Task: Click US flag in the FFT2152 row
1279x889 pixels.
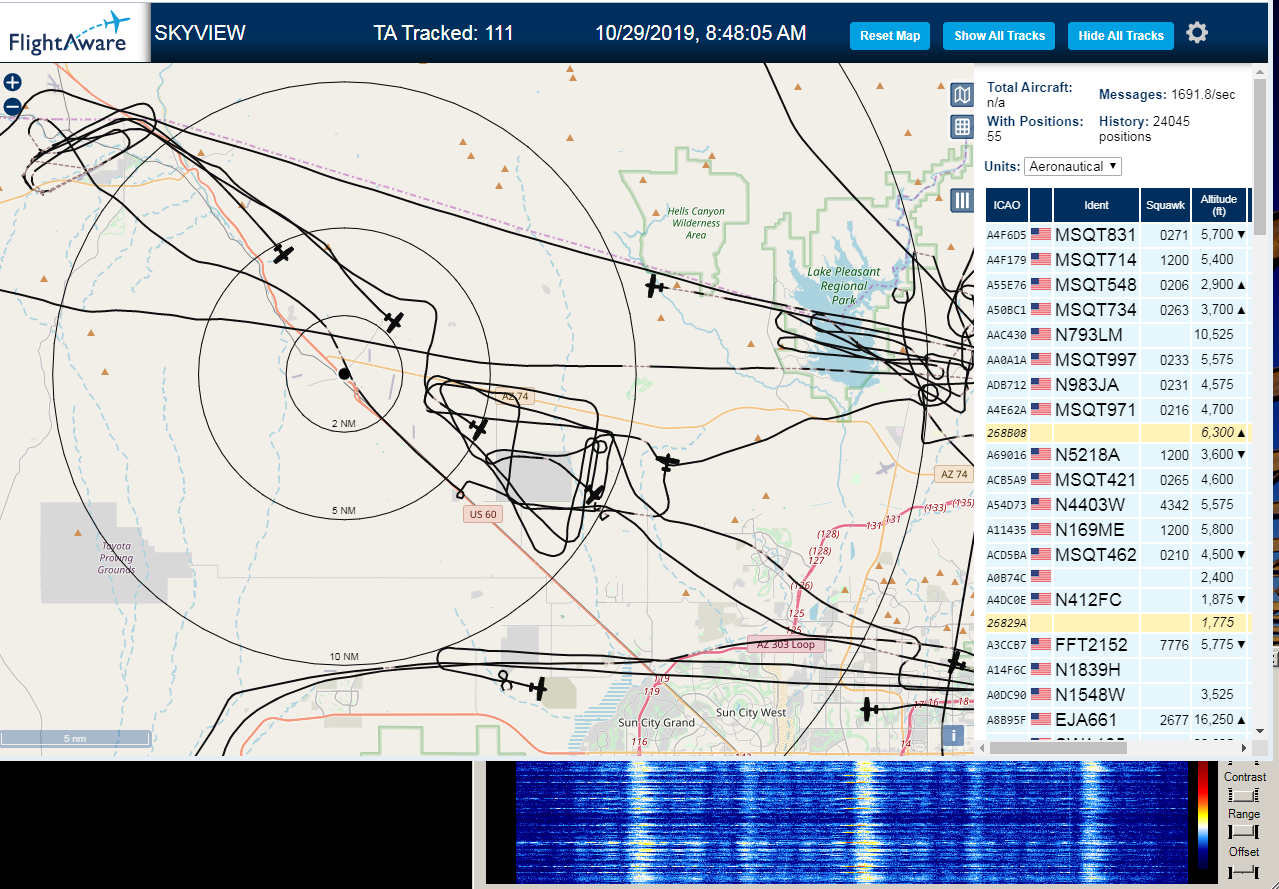Action: (x=1041, y=645)
